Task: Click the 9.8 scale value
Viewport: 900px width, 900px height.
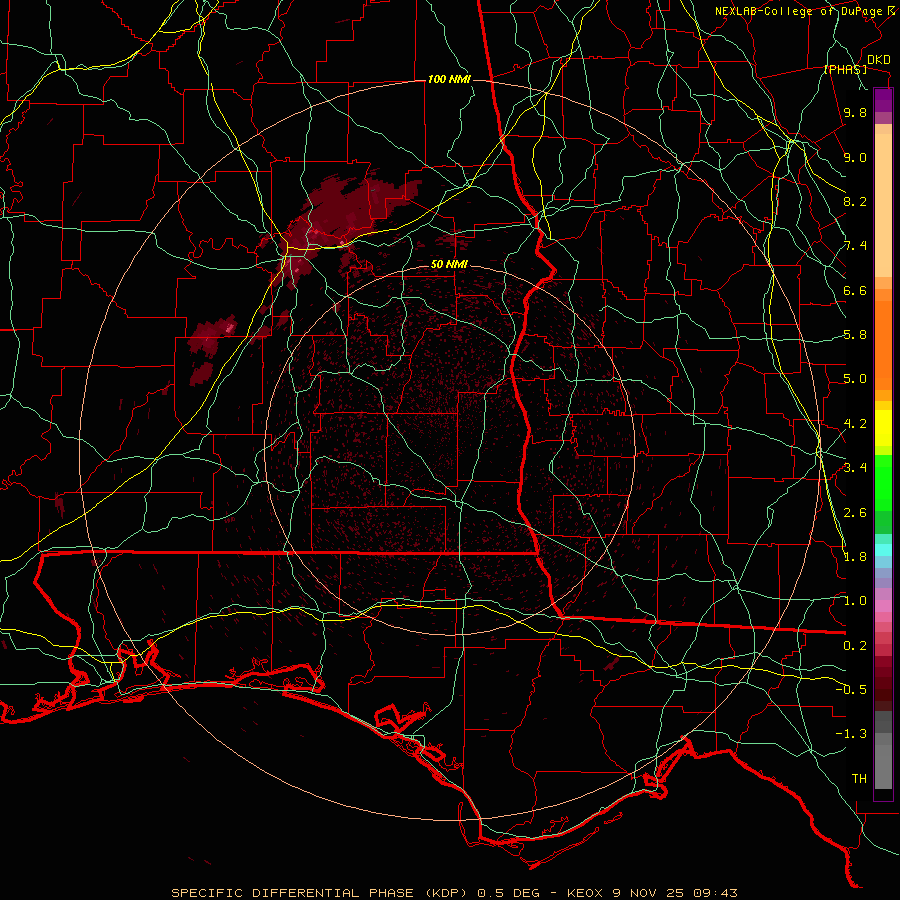Action: [855, 112]
